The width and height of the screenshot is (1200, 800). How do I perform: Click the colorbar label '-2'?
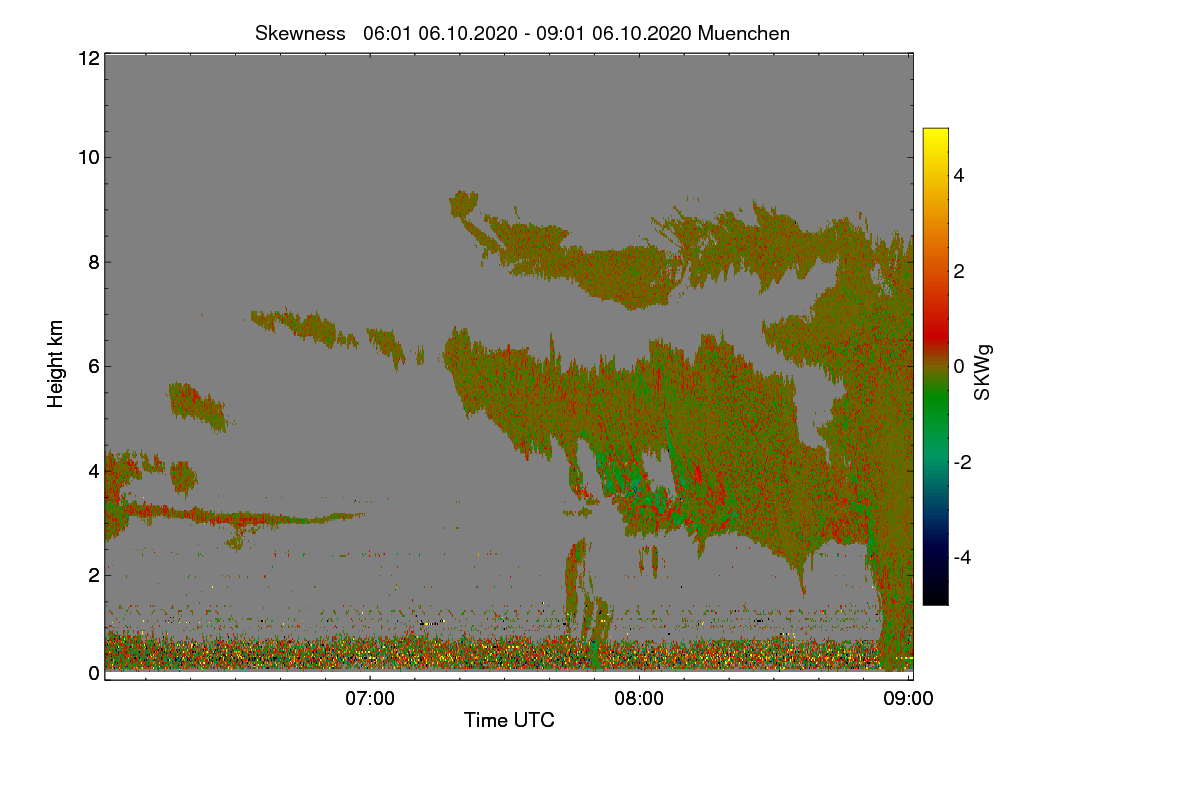click(963, 462)
